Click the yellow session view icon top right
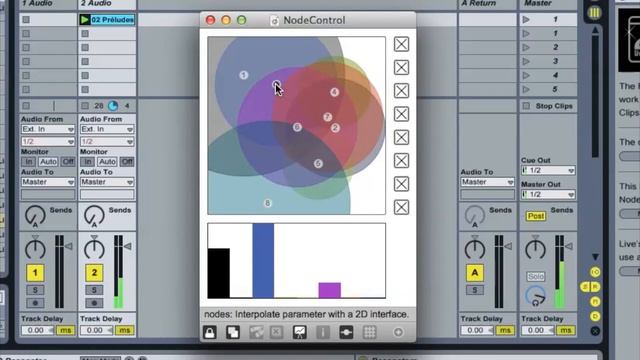 pos(595,13)
